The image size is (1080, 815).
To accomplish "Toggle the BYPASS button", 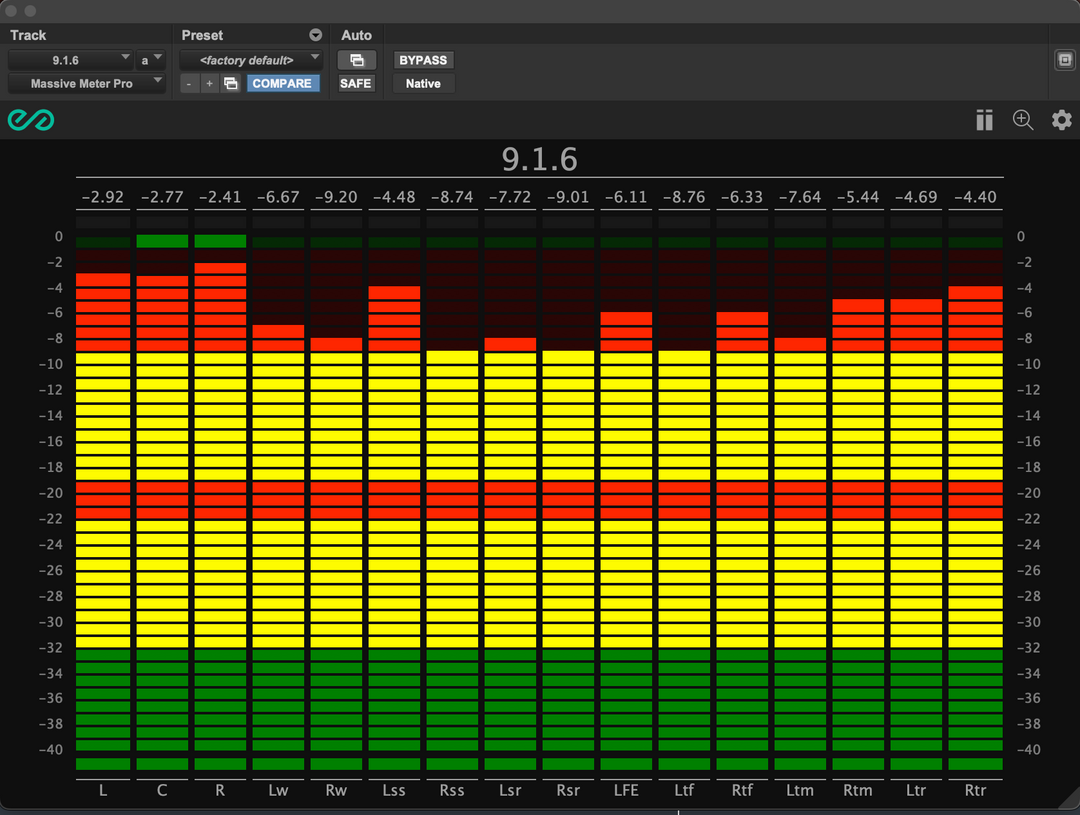I will (x=423, y=60).
